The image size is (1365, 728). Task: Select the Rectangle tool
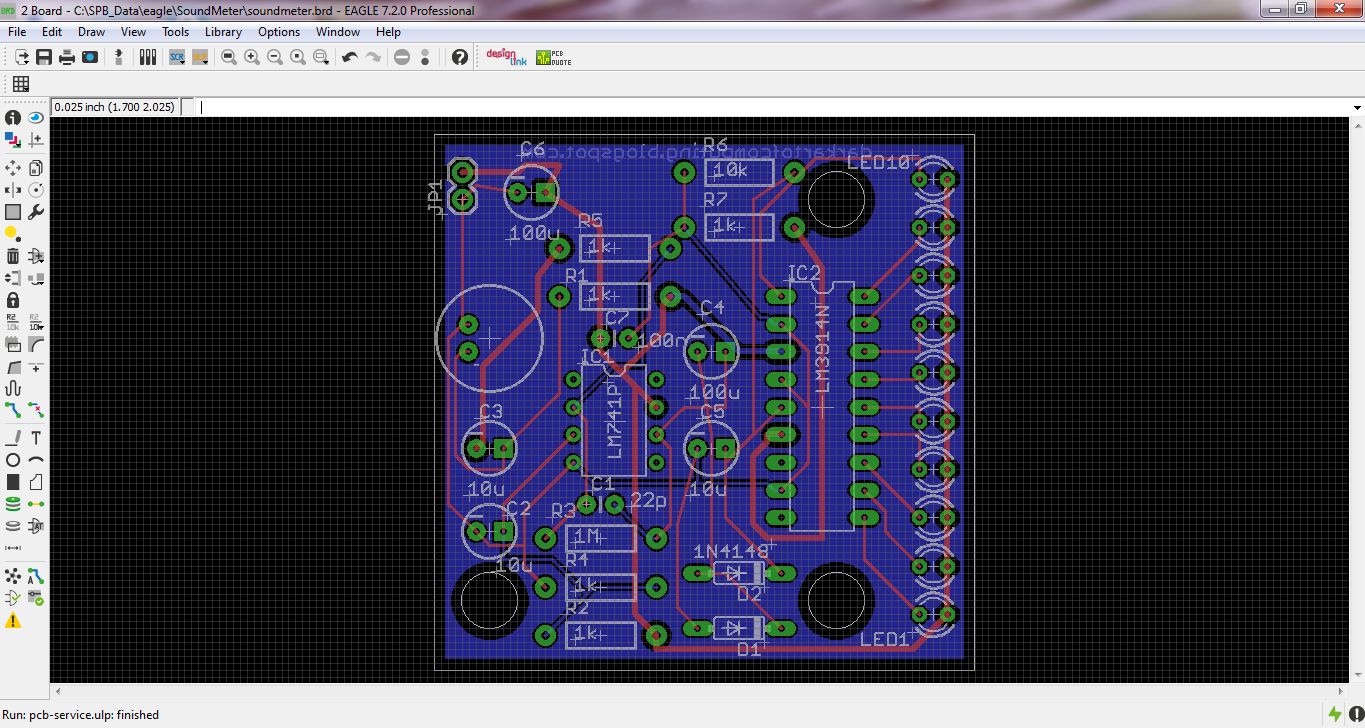click(x=13, y=482)
